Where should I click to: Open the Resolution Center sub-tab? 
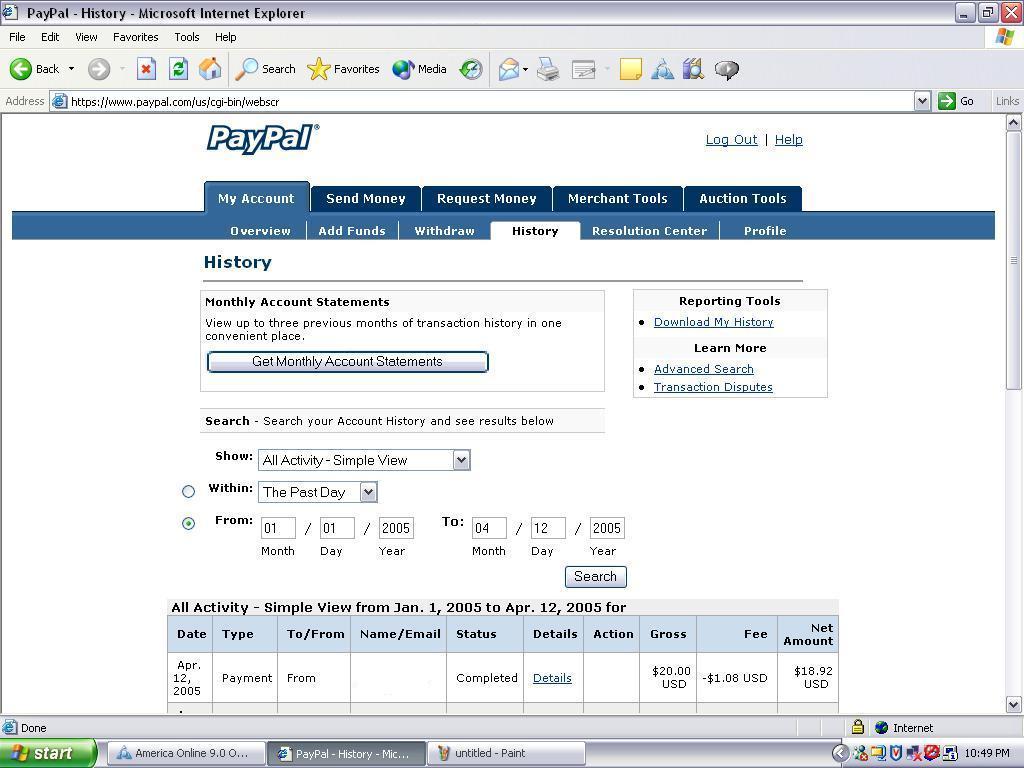649,231
